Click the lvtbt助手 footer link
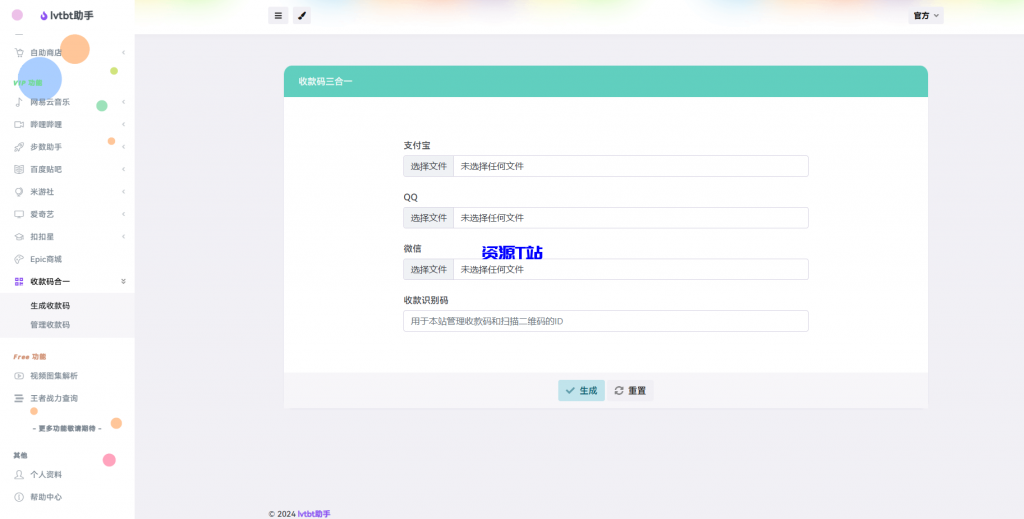Screen dimensions: 1024x519 (314, 514)
